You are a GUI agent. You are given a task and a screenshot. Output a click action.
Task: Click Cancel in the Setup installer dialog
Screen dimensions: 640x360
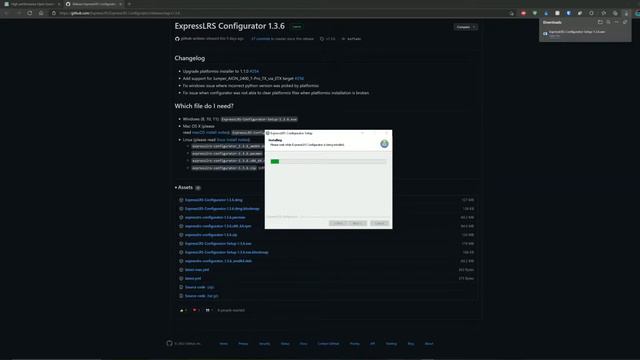pos(379,223)
